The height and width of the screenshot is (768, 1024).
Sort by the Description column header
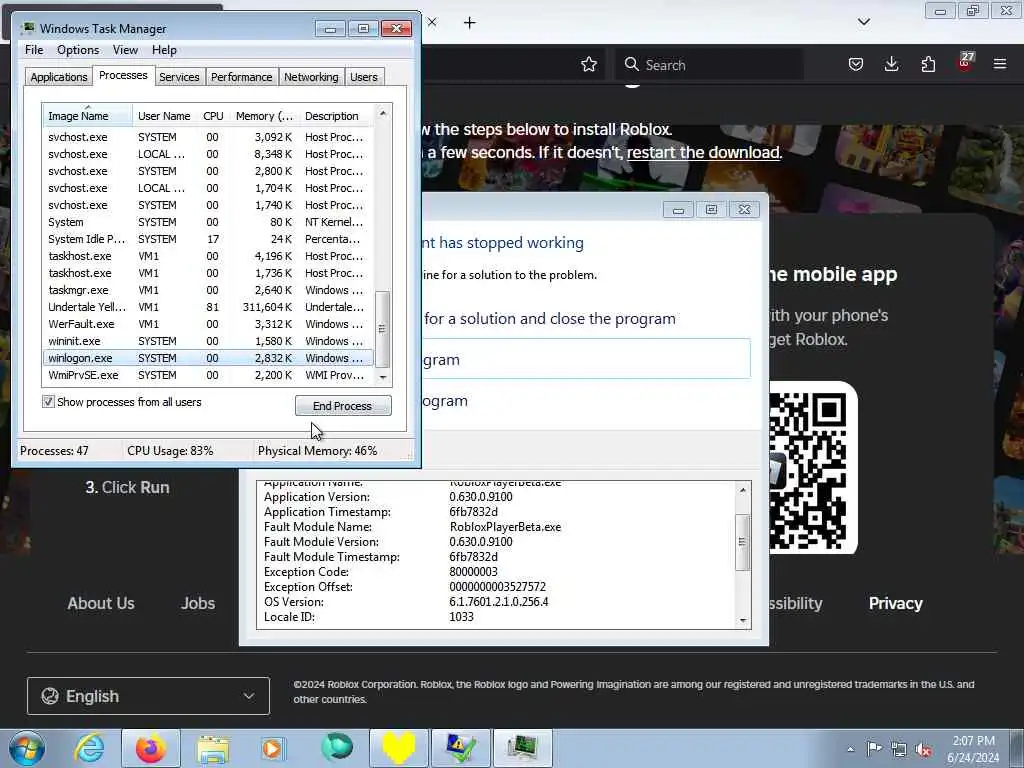pyautogui.click(x=335, y=116)
